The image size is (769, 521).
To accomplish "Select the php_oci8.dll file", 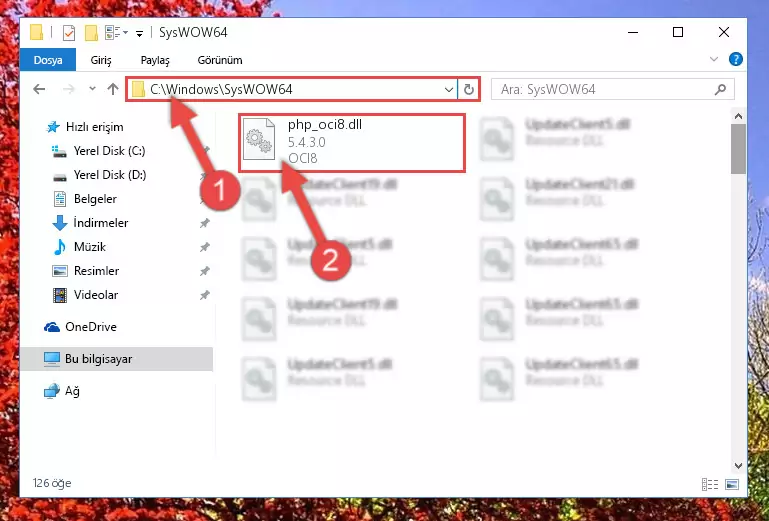I will point(352,142).
